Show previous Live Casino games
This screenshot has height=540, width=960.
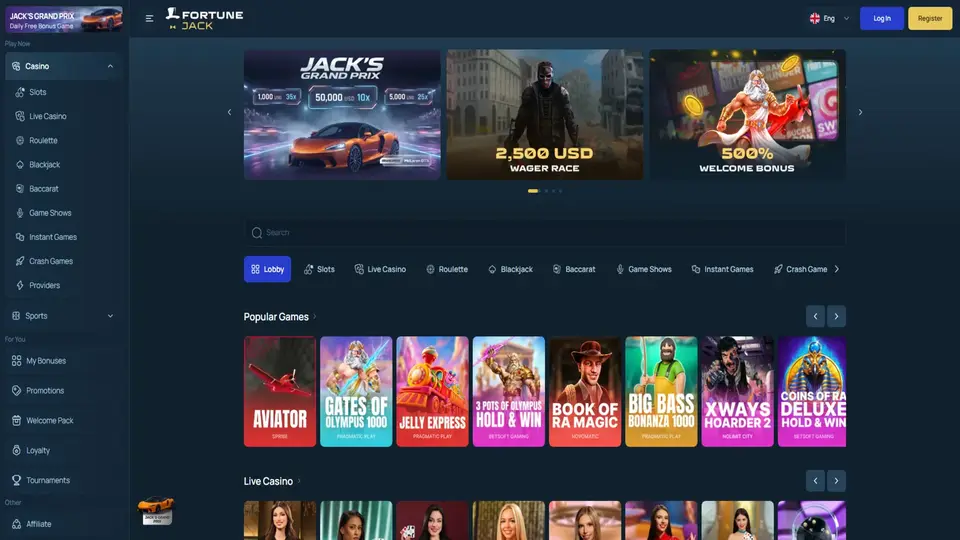(x=815, y=481)
